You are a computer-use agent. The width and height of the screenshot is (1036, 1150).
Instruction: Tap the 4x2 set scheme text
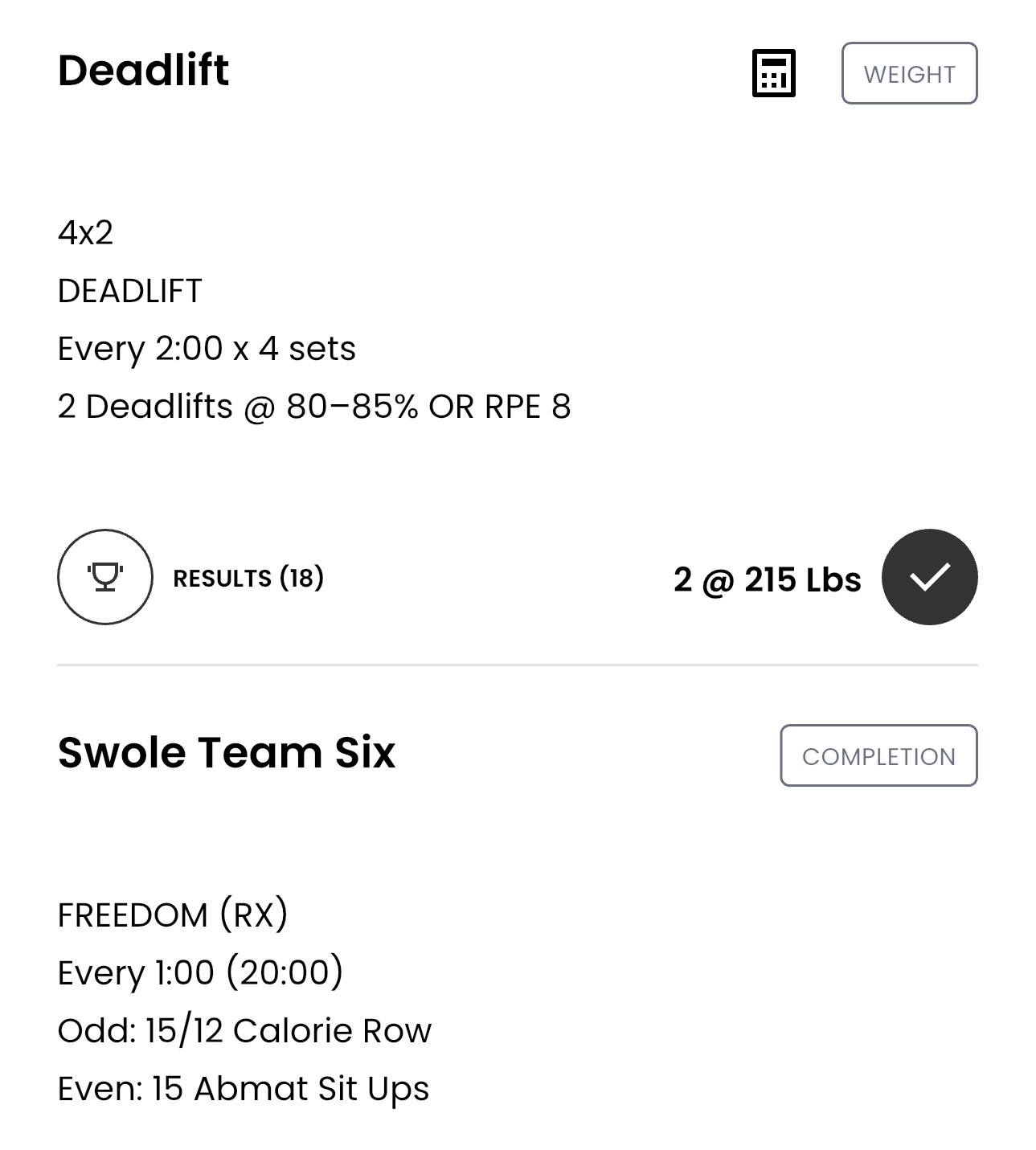point(85,233)
